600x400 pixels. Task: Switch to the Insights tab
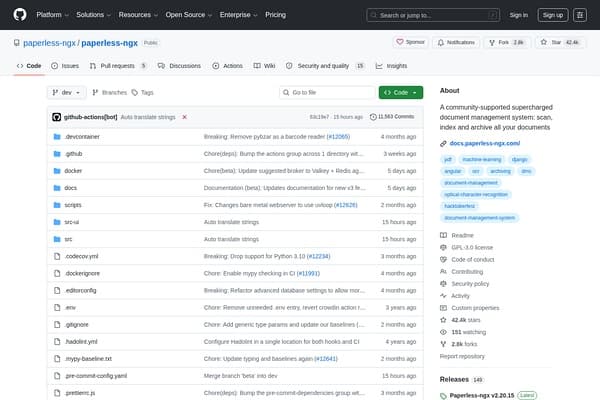(x=391, y=66)
